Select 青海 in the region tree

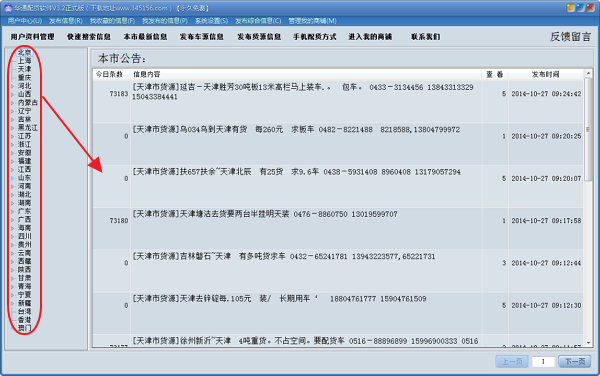point(24,286)
